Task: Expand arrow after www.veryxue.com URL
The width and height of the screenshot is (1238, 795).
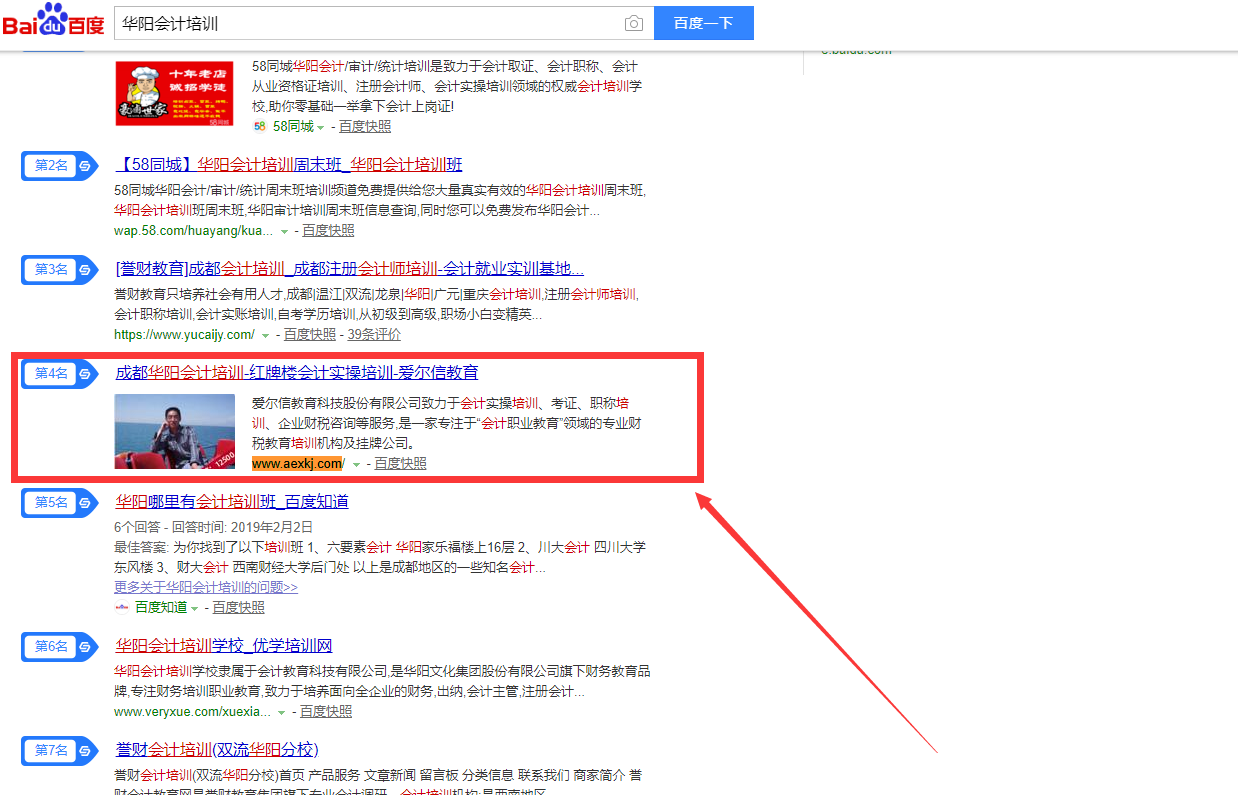Action: pyautogui.click(x=282, y=712)
